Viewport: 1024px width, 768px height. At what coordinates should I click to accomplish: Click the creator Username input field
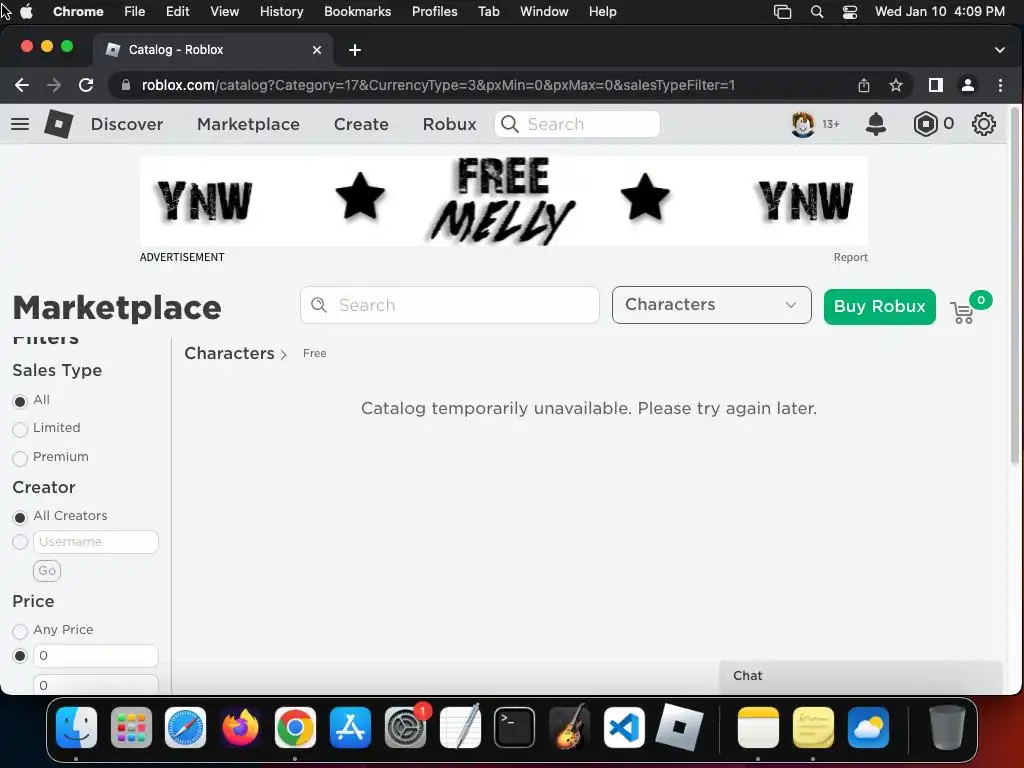96,542
